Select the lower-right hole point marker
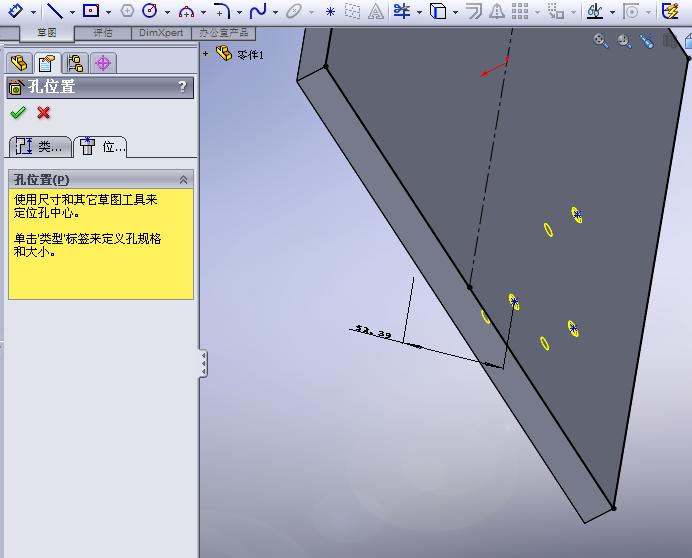The width and height of the screenshot is (692, 558). (573, 328)
